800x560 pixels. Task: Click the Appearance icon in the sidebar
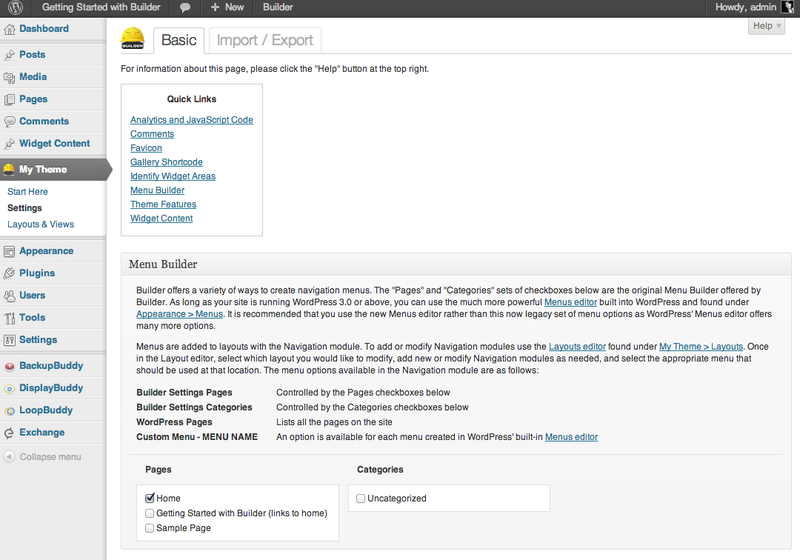pos(9,251)
